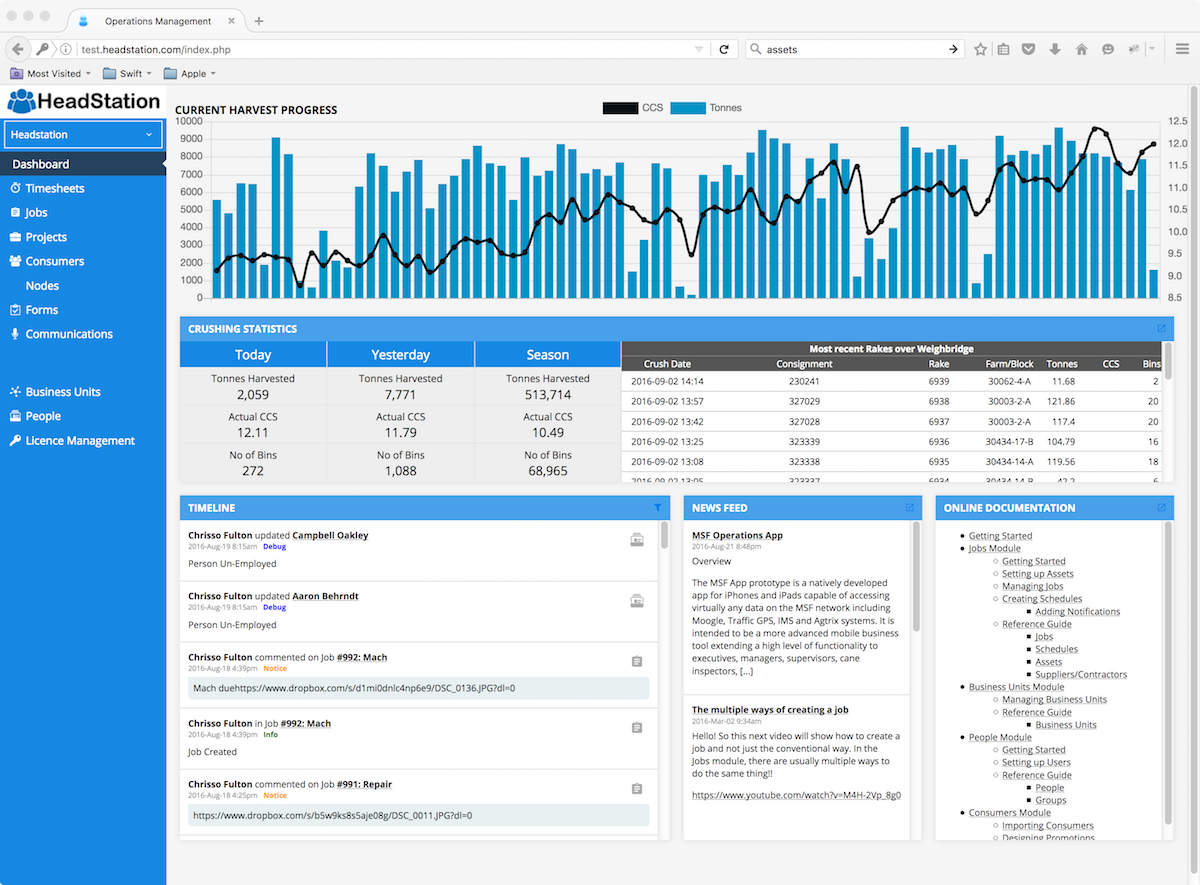Expand the Most Visited bookmarks folder

pyautogui.click(x=50, y=73)
